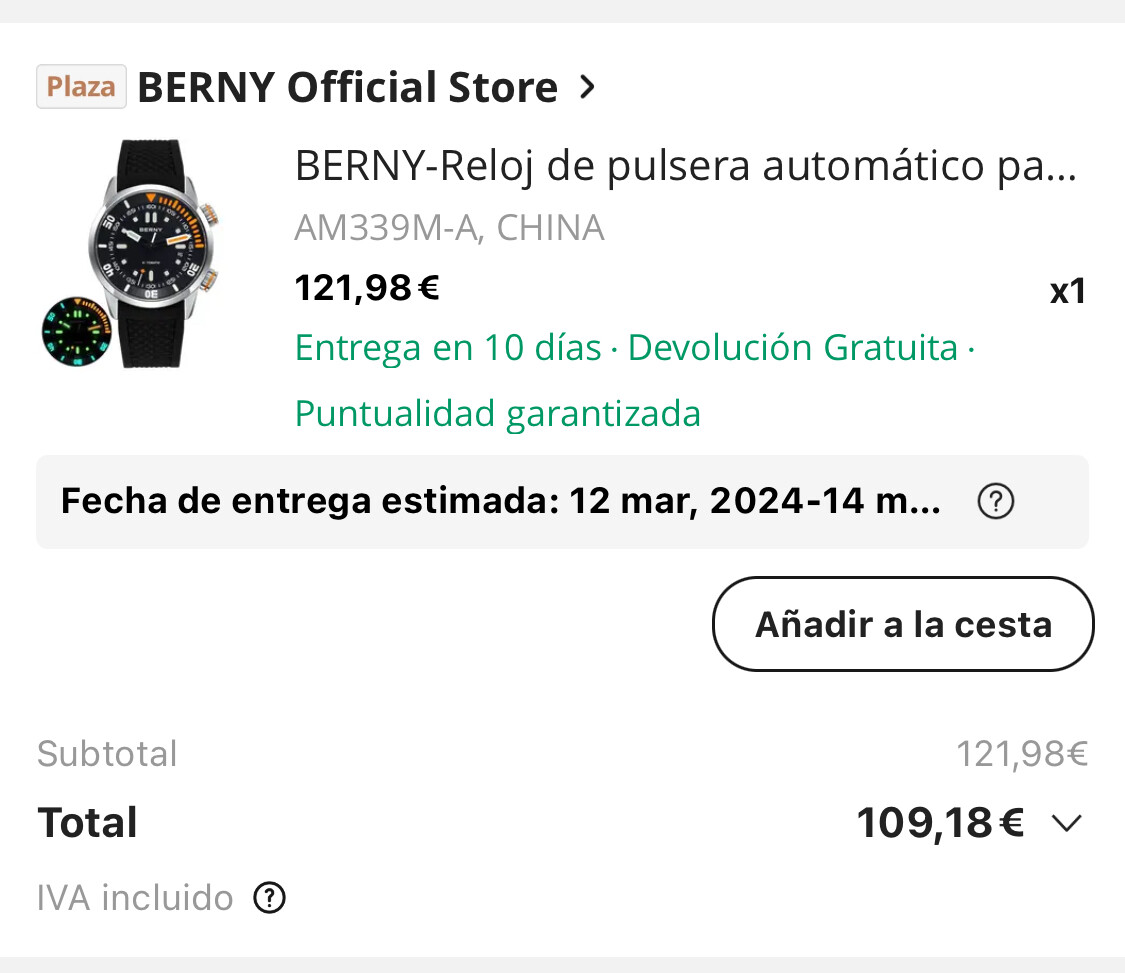
Task: Select the AM339M-A, CHINA variant text
Action: 449,229
